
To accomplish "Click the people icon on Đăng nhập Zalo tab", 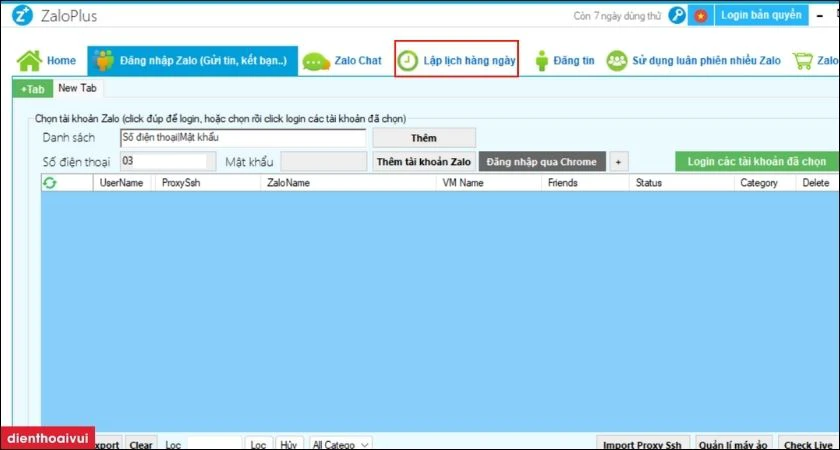I will click(104, 61).
